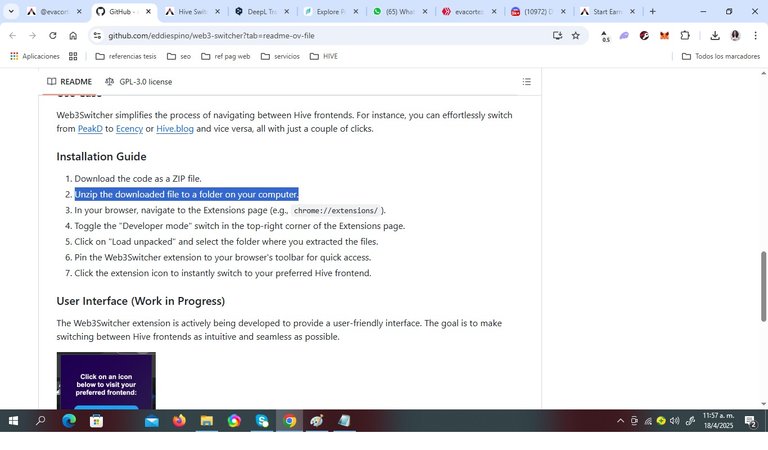The image size is (768, 450).
Task: Open the Chrome three-dot menu
Action: pyautogui.click(x=755, y=35)
